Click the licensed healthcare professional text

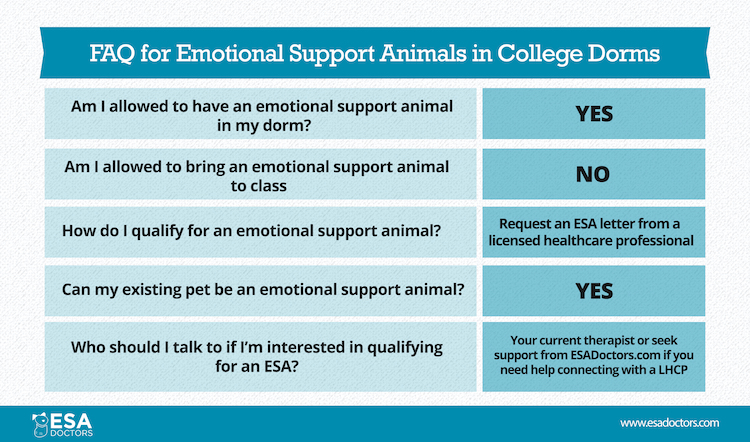click(x=591, y=241)
